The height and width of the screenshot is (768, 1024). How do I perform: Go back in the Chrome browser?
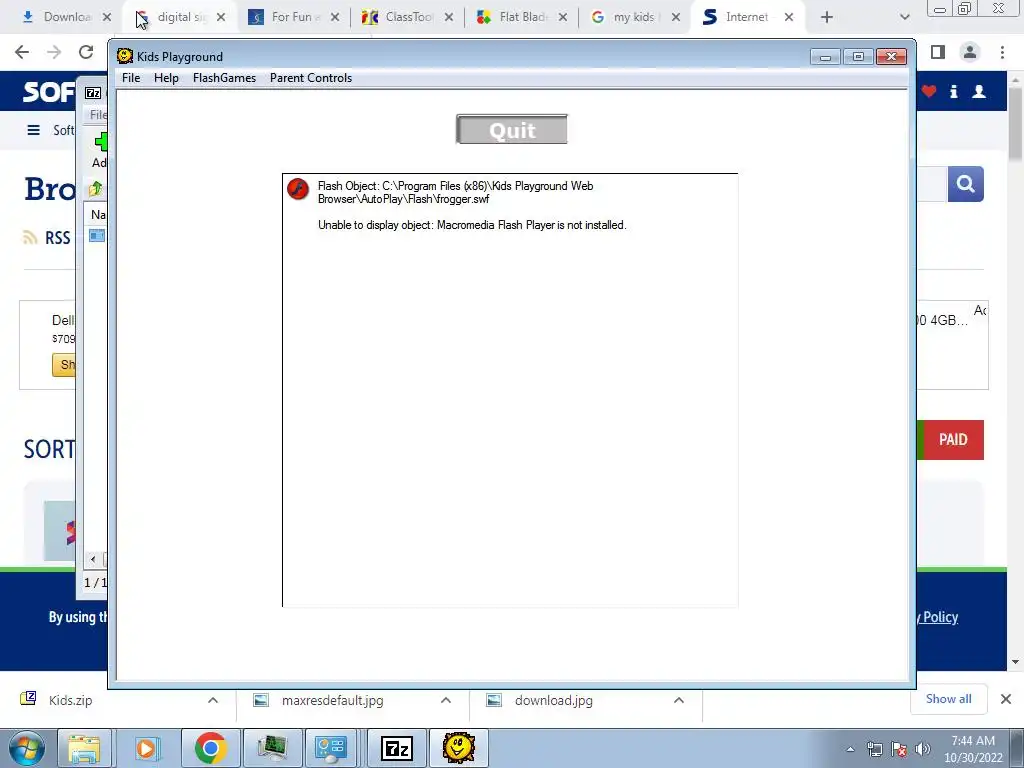point(22,52)
